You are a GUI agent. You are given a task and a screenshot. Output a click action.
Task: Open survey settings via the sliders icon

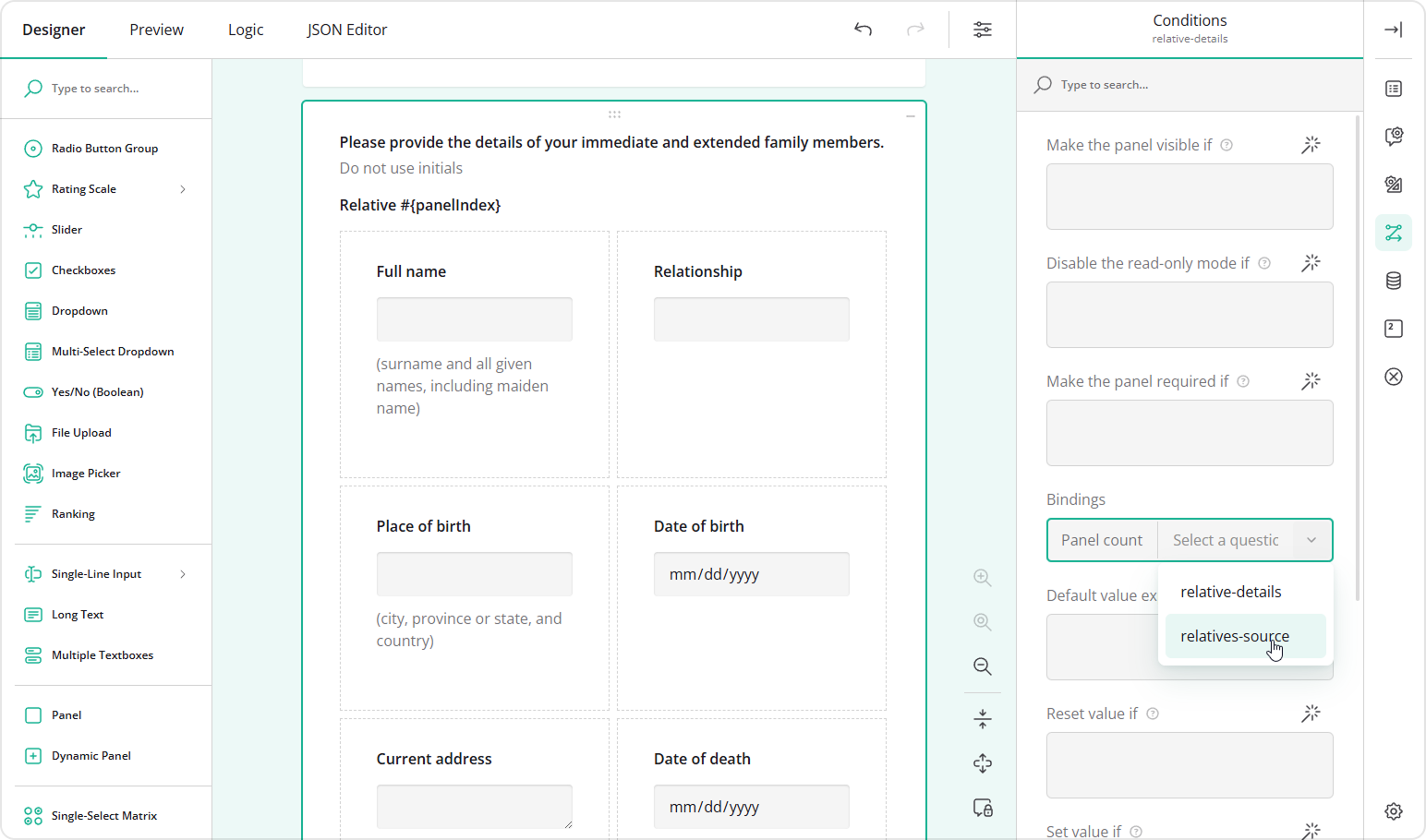pyautogui.click(x=983, y=29)
